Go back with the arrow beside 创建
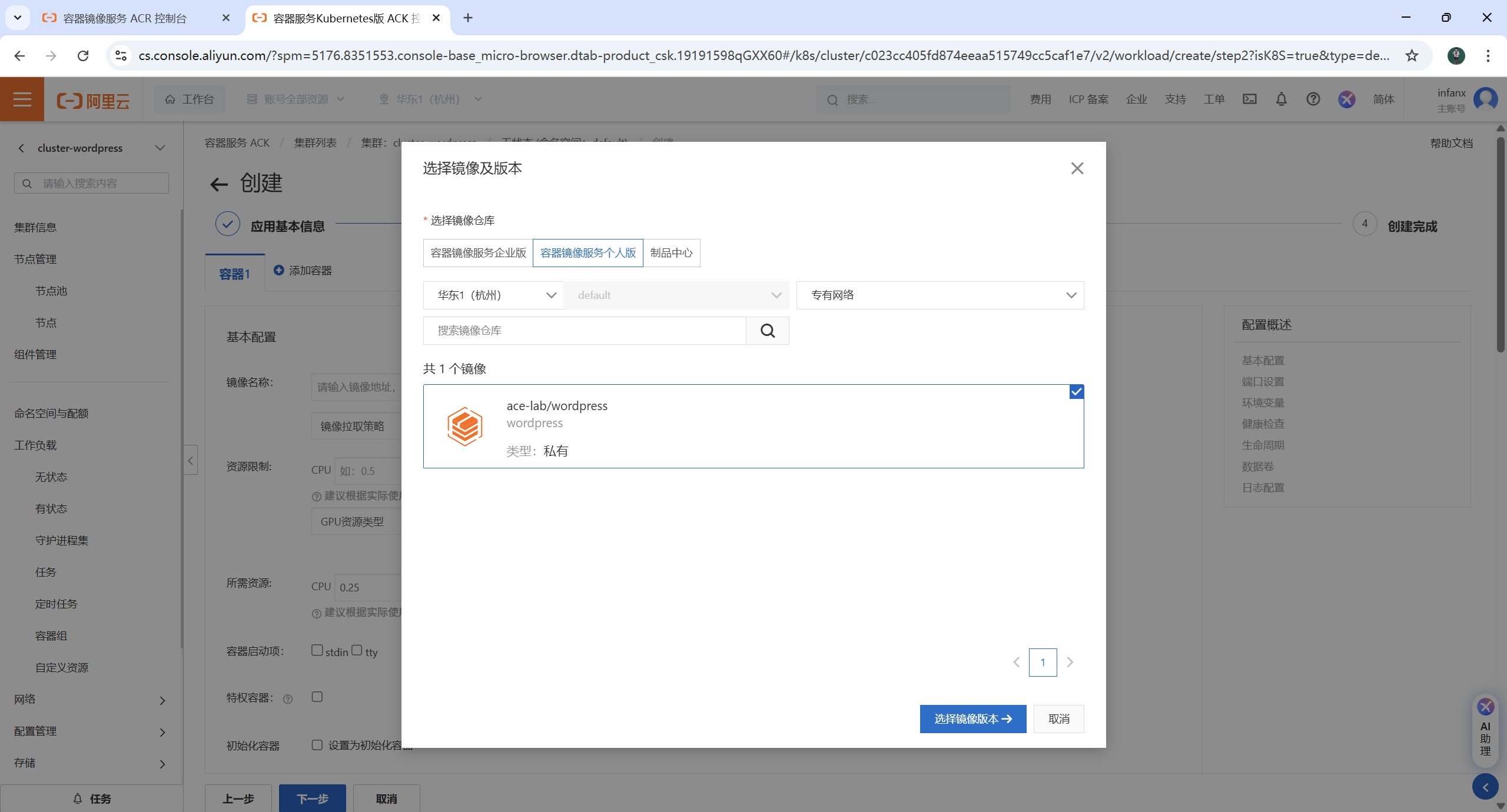Image resolution: width=1507 pixels, height=812 pixels. [x=218, y=185]
